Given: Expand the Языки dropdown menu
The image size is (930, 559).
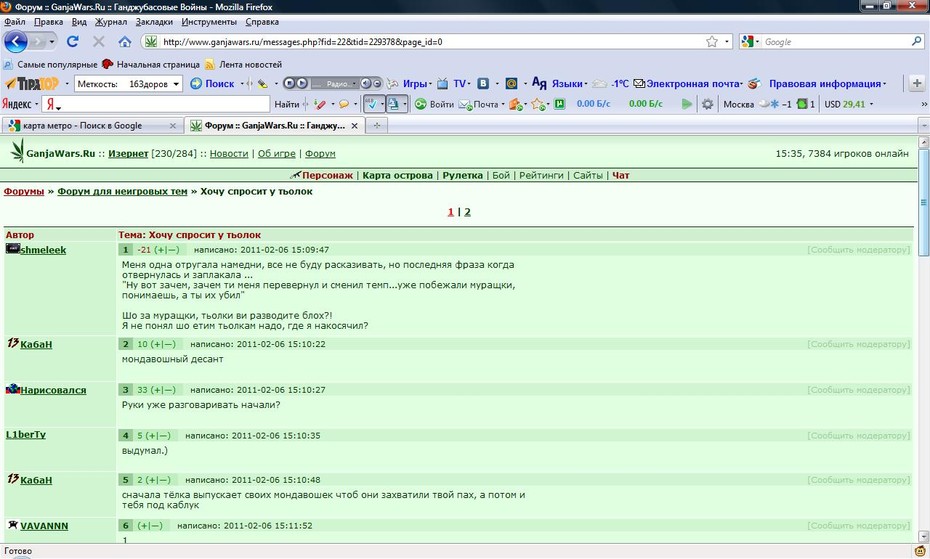Looking at the screenshot, I should (x=585, y=84).
